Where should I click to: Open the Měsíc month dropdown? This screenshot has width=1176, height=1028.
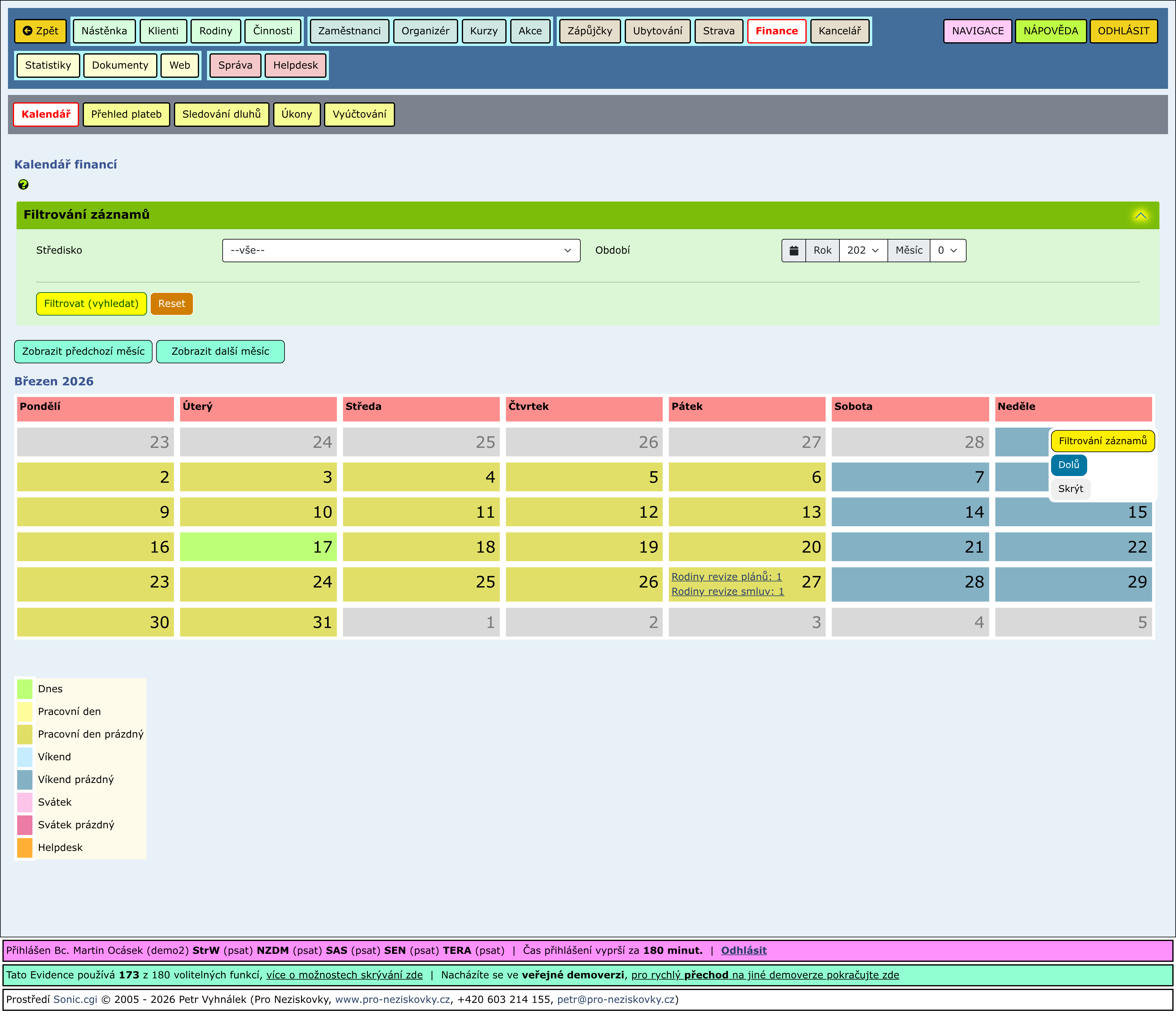(x=947, y=251)
